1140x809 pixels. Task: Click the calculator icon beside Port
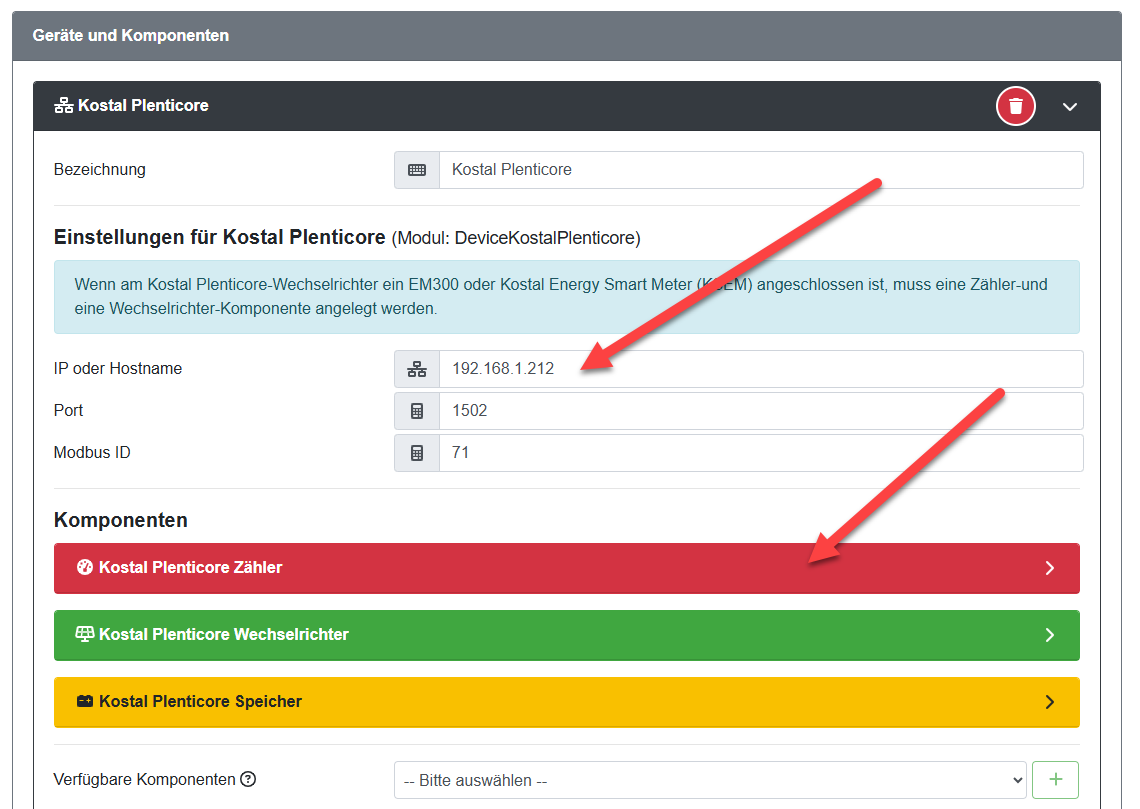(x=417, y=411)
